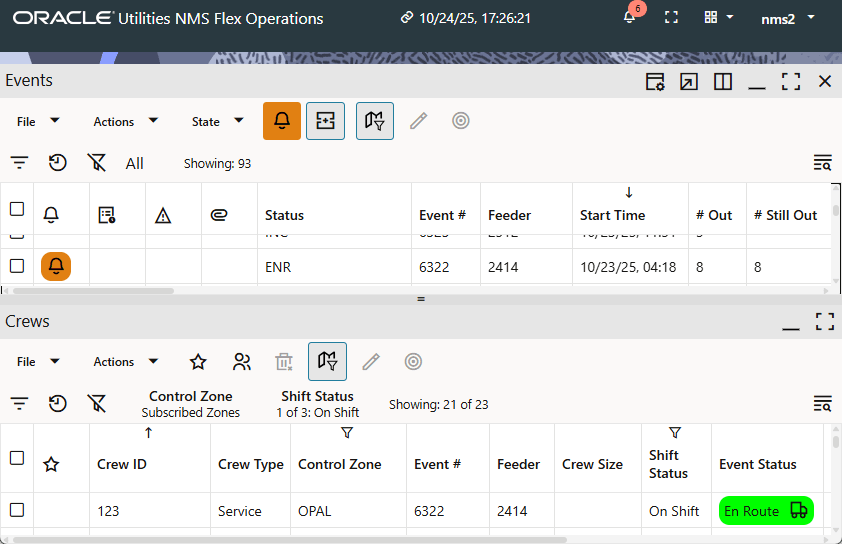
Task: Click the notes column header icon in Events
Action: click(107, 215)
